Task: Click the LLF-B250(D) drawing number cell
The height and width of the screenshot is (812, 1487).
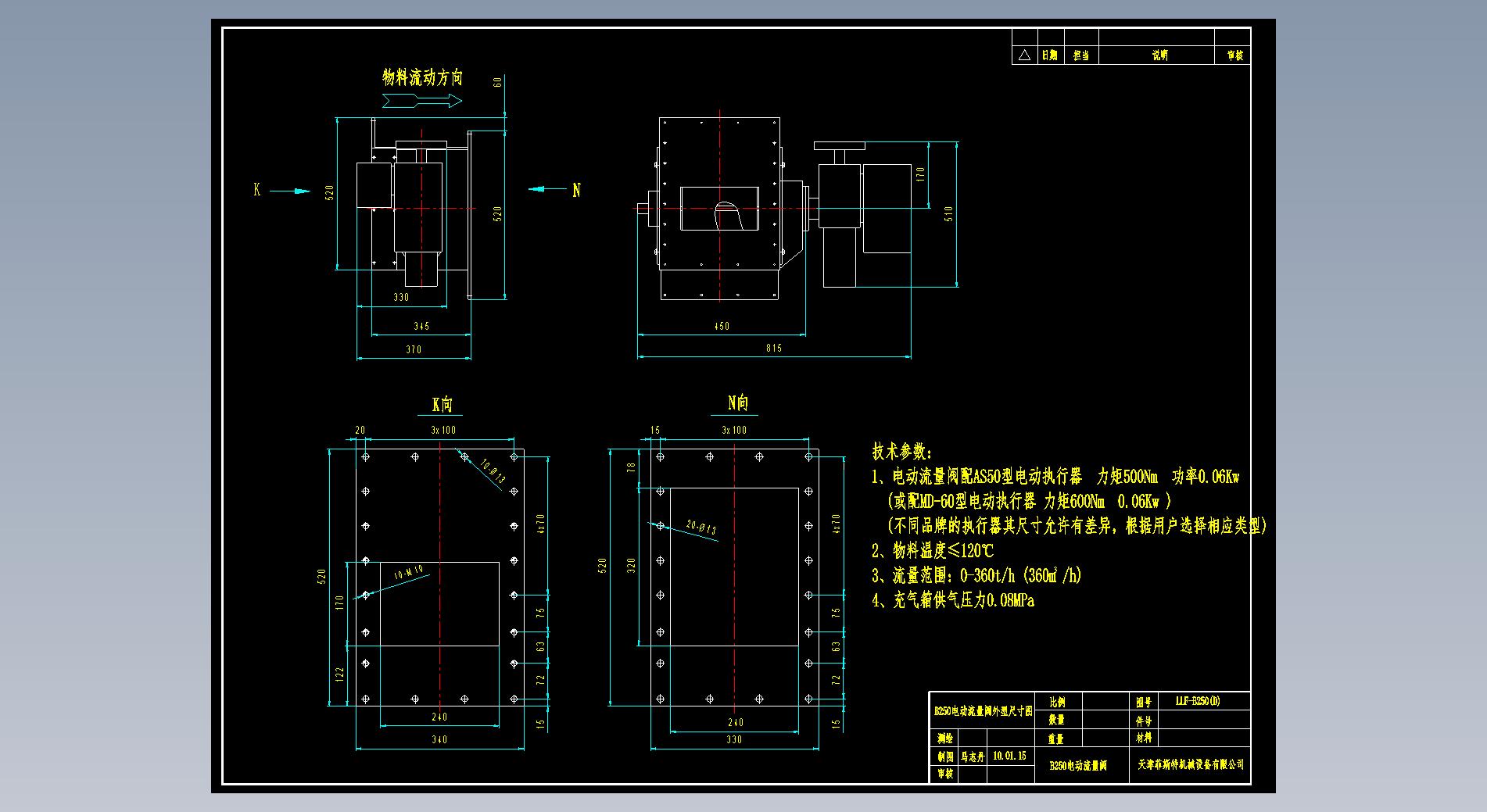Action: click(1197, 701)
